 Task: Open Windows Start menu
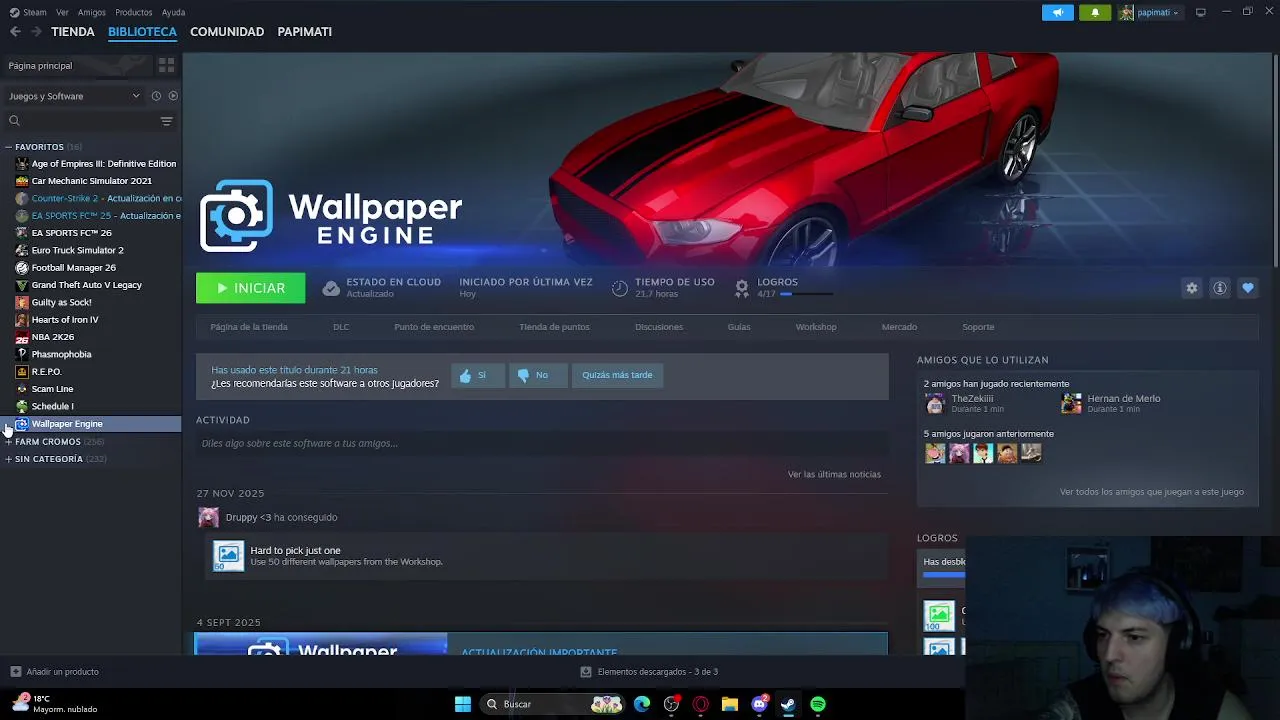(463, 704)
